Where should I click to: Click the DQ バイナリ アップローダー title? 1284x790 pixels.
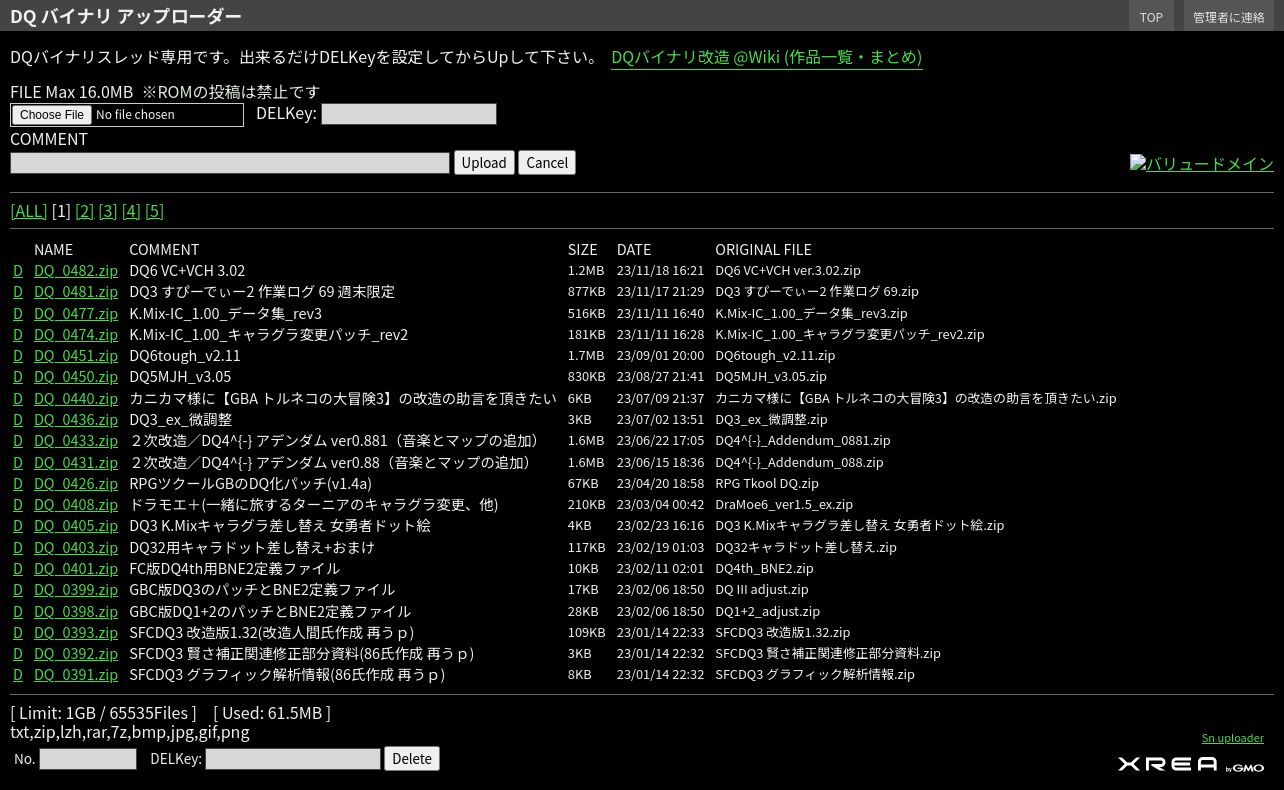tap(126, 16)
